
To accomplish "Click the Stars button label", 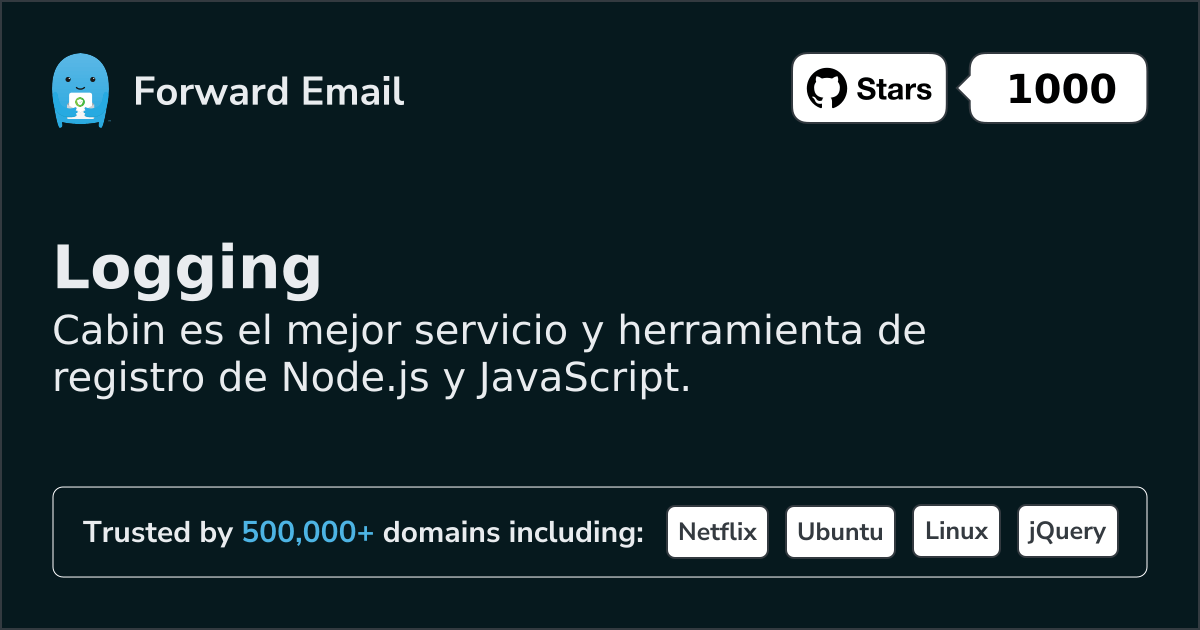I will [894, 89].
